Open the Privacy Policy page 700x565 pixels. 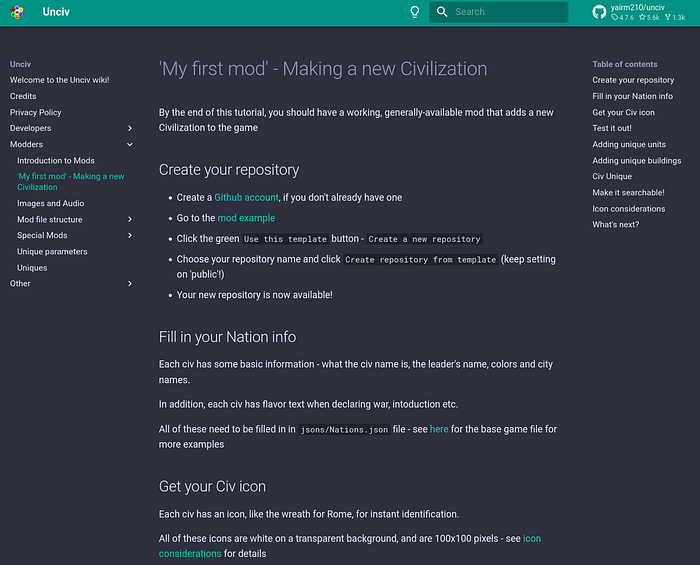(x=36, y=112)
